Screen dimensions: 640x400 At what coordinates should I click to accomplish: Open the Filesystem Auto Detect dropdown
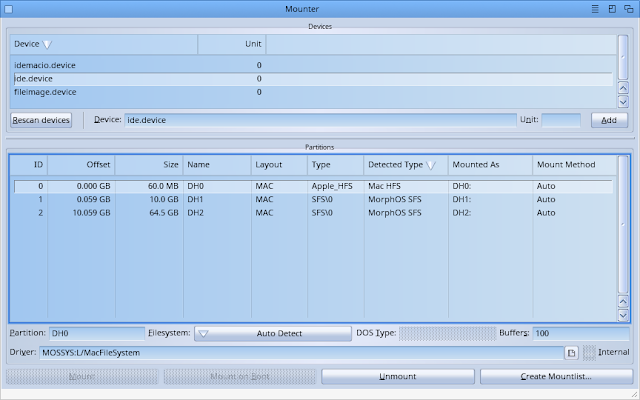click(x=273, y=333)
